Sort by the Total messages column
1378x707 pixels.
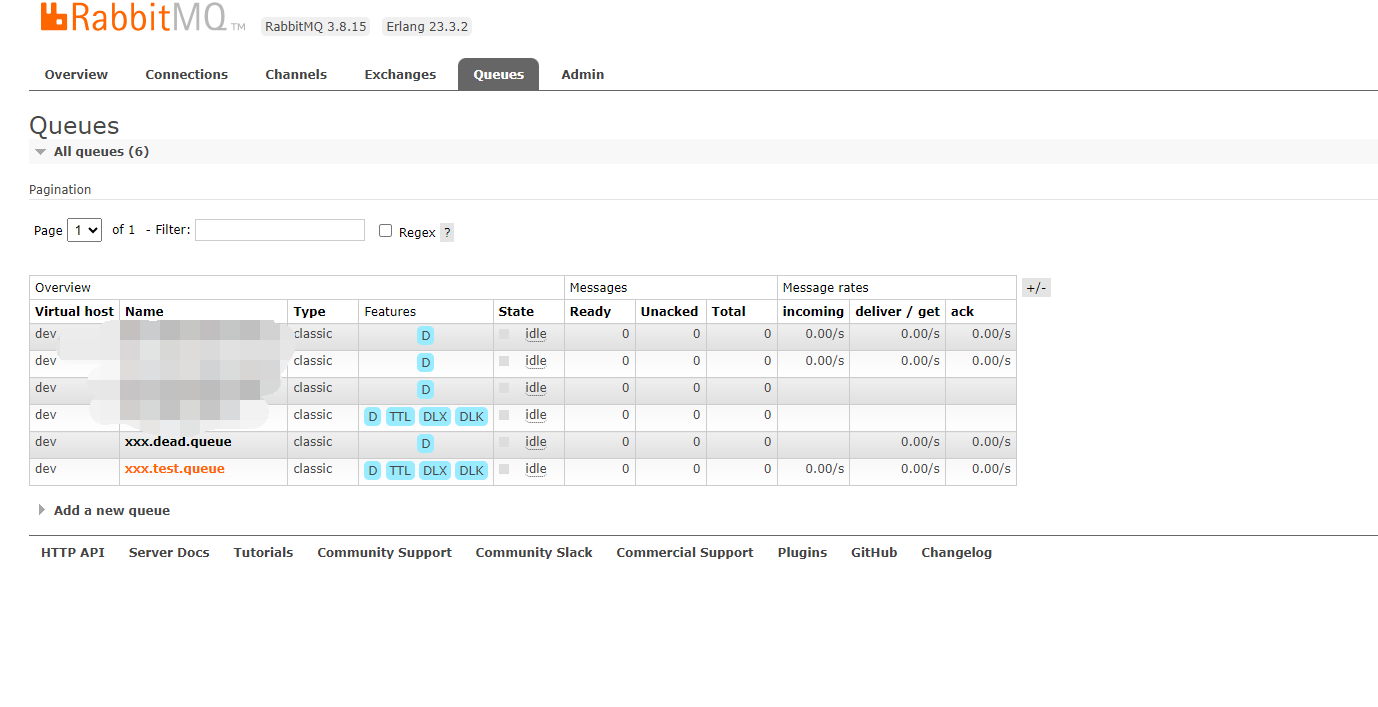[729, 311]
